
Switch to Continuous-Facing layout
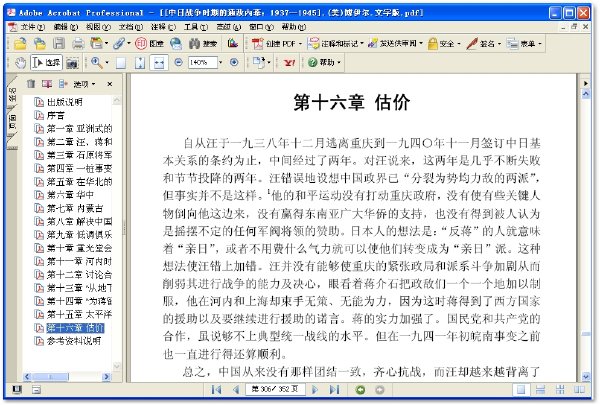point(560,390)
